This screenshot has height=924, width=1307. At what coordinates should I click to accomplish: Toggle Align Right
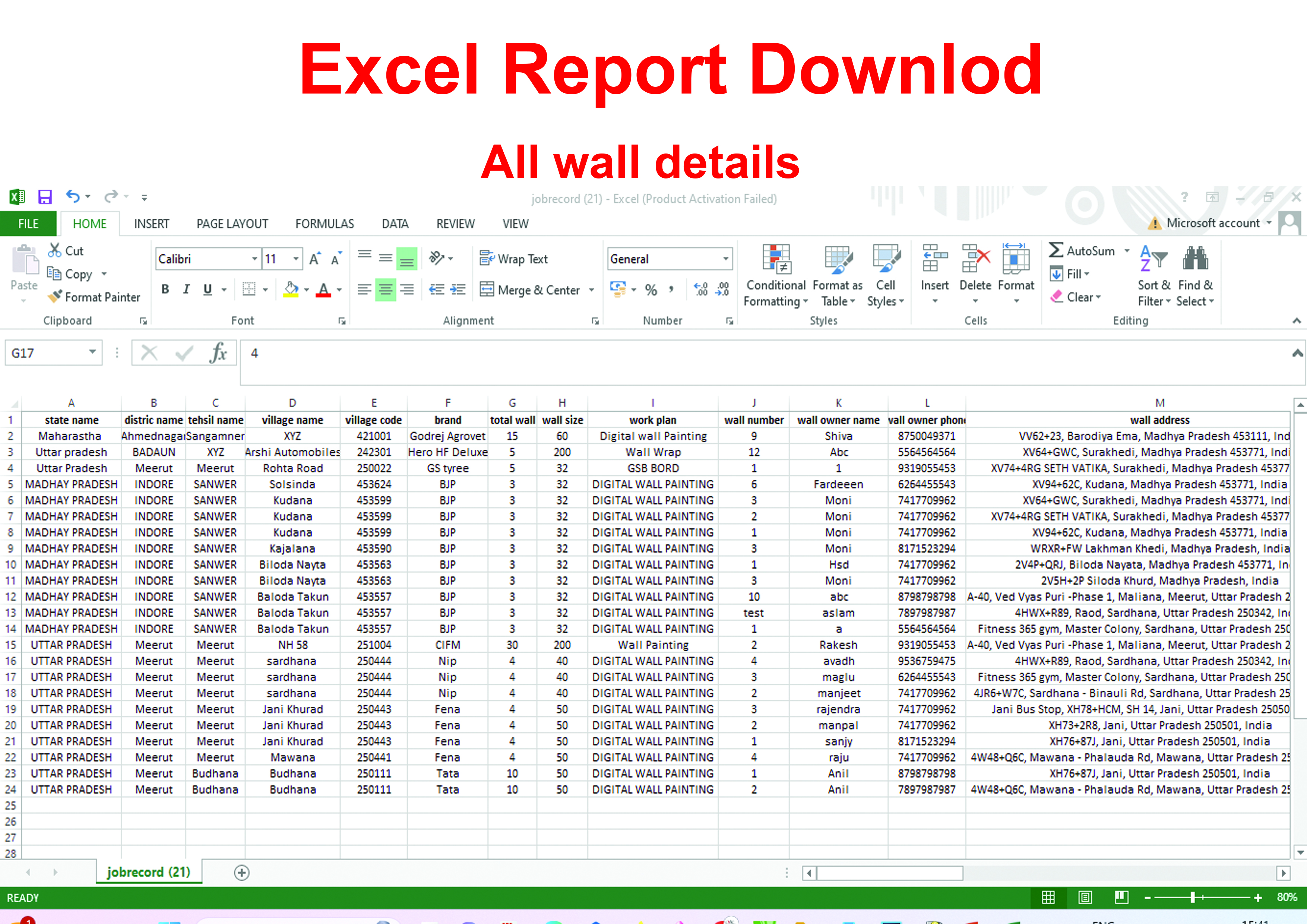pos(406,290)
